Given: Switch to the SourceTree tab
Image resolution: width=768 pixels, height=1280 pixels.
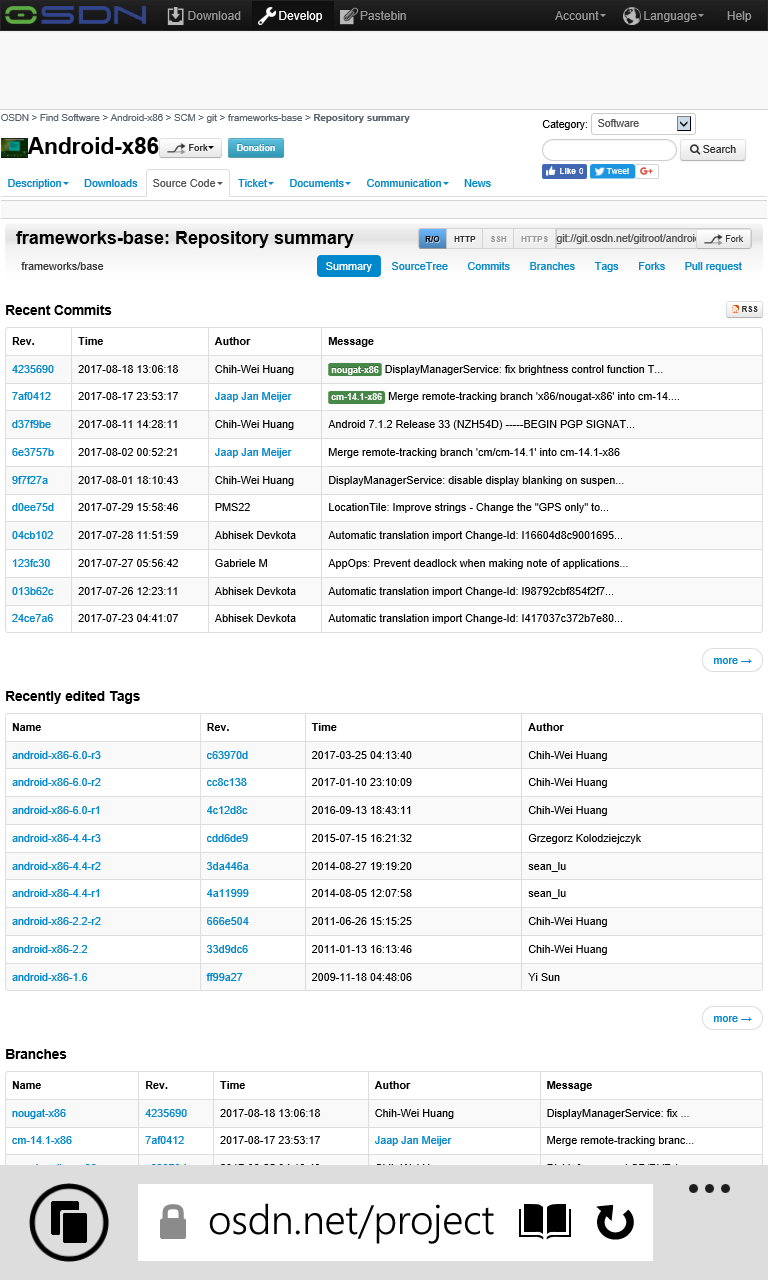Looking at the screenshot, I should point(420,266).
